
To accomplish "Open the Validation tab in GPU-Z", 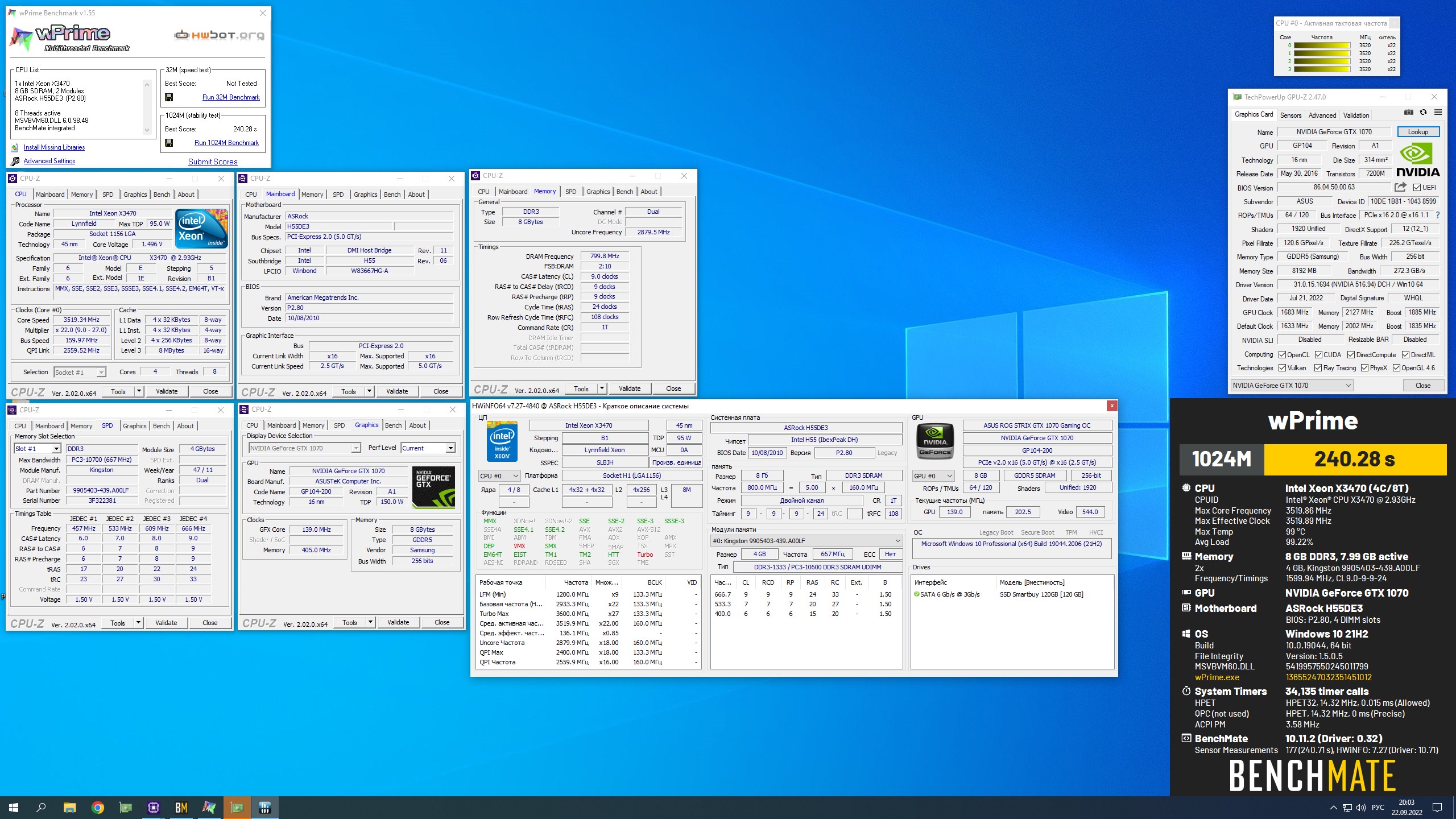I will [1356, 115].
